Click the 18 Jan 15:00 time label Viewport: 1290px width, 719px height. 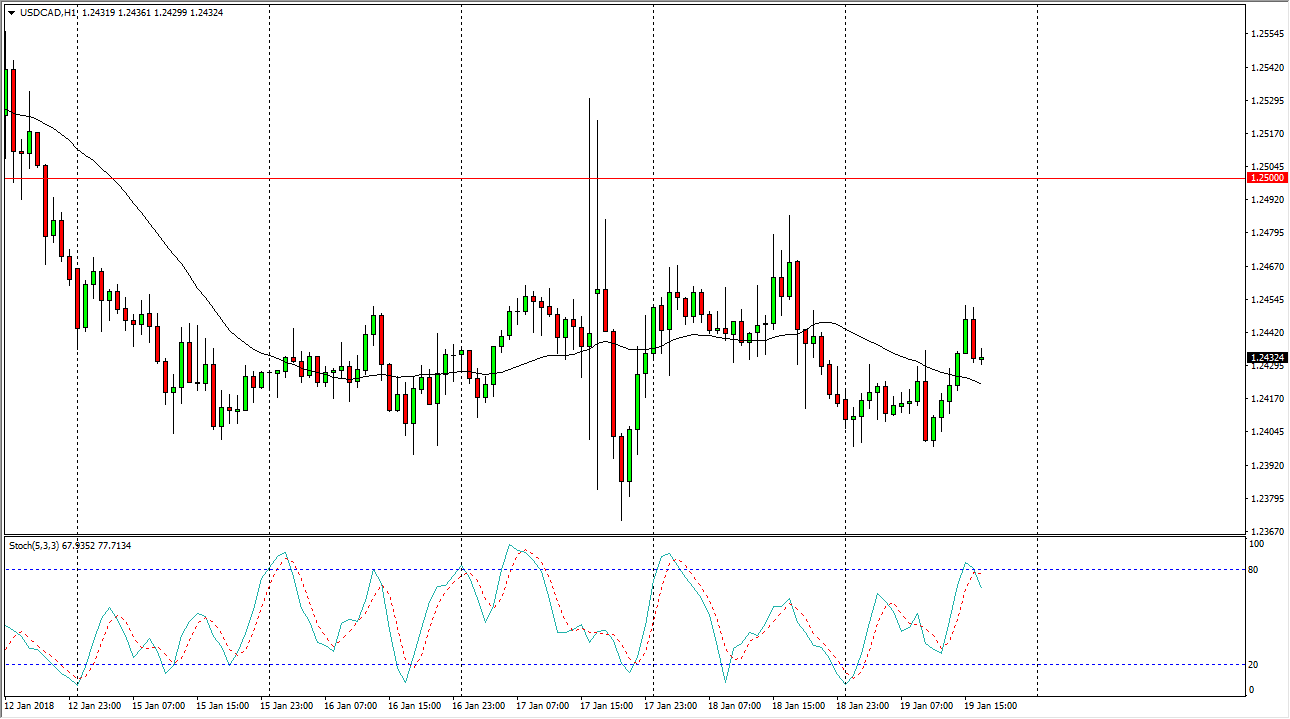(x=799, y=705)
